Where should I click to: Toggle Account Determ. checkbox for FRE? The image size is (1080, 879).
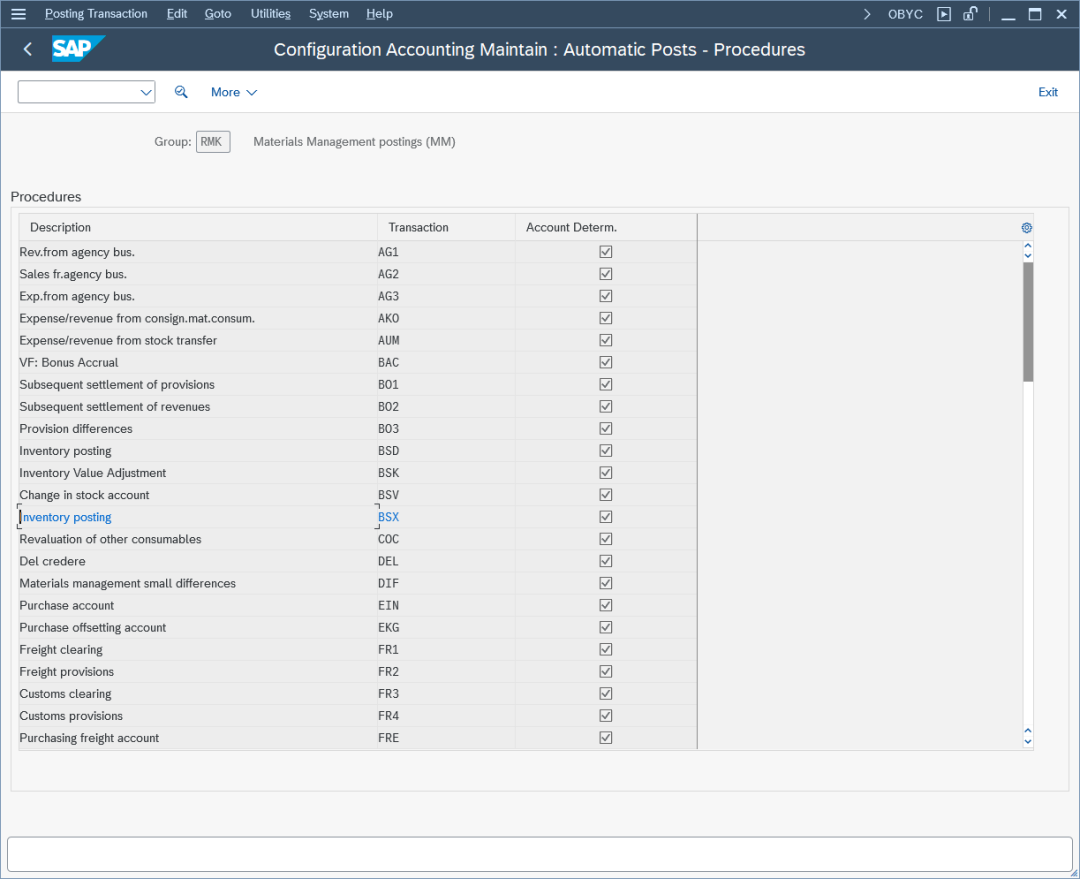[605, 738]
